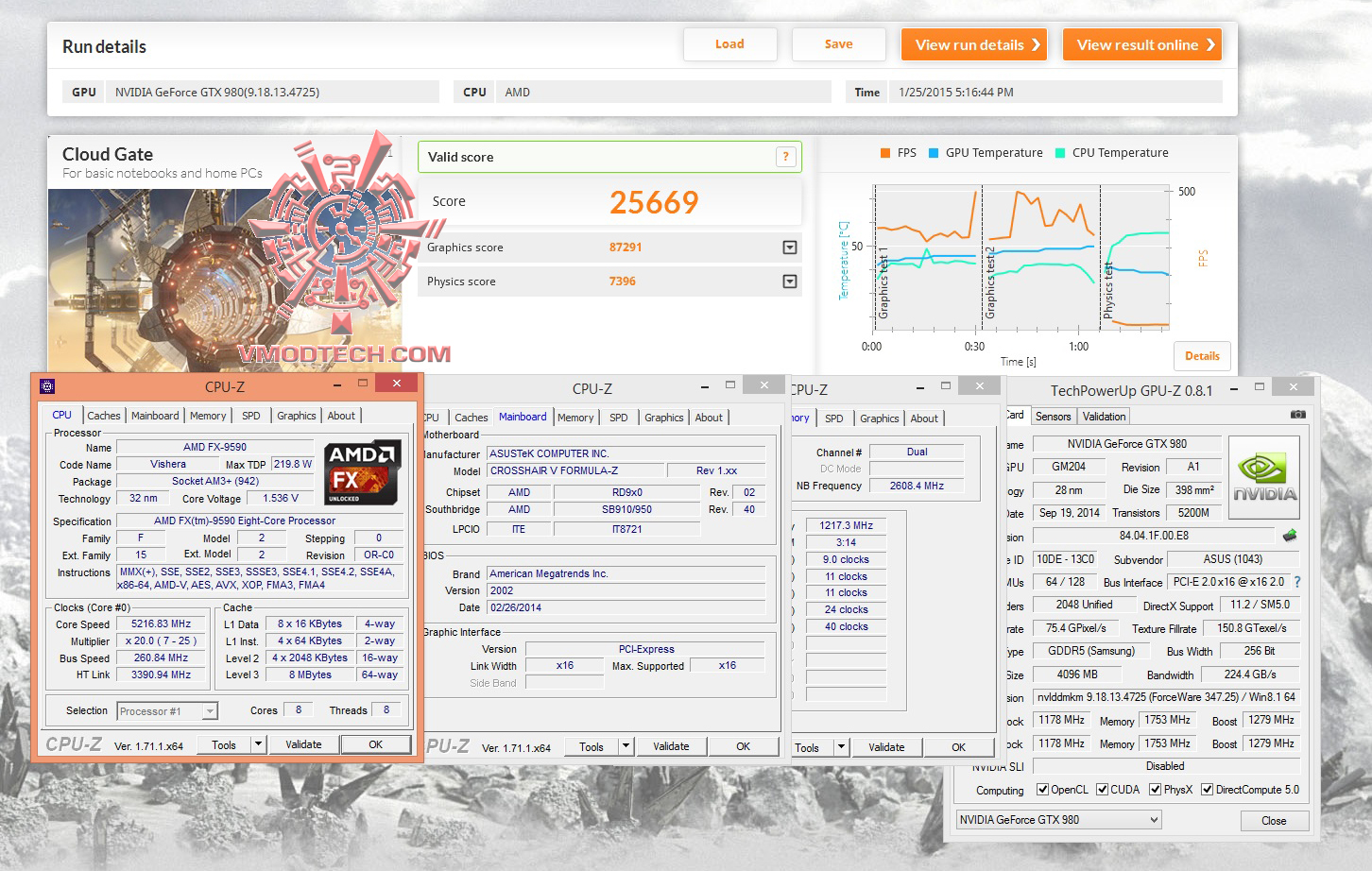Viewport: 1372px width, 871px height.
Task: Click the Core Speed value 5216.83 MHz
Action: [161, 624]
